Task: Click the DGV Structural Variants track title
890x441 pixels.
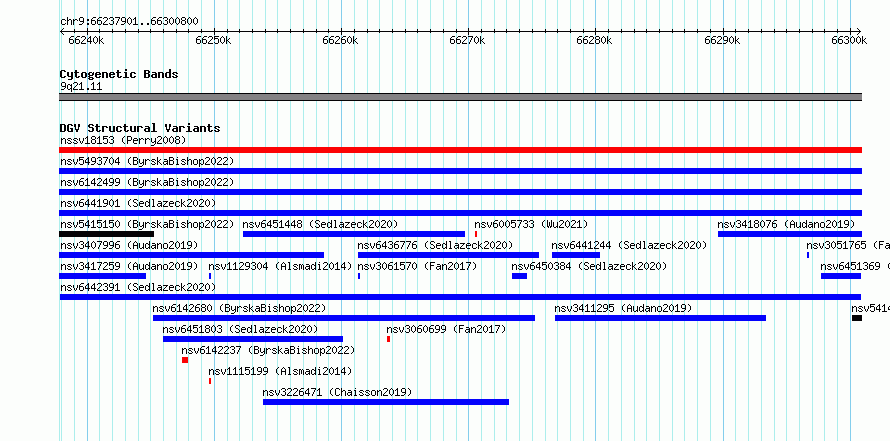Action: [140, 128]
